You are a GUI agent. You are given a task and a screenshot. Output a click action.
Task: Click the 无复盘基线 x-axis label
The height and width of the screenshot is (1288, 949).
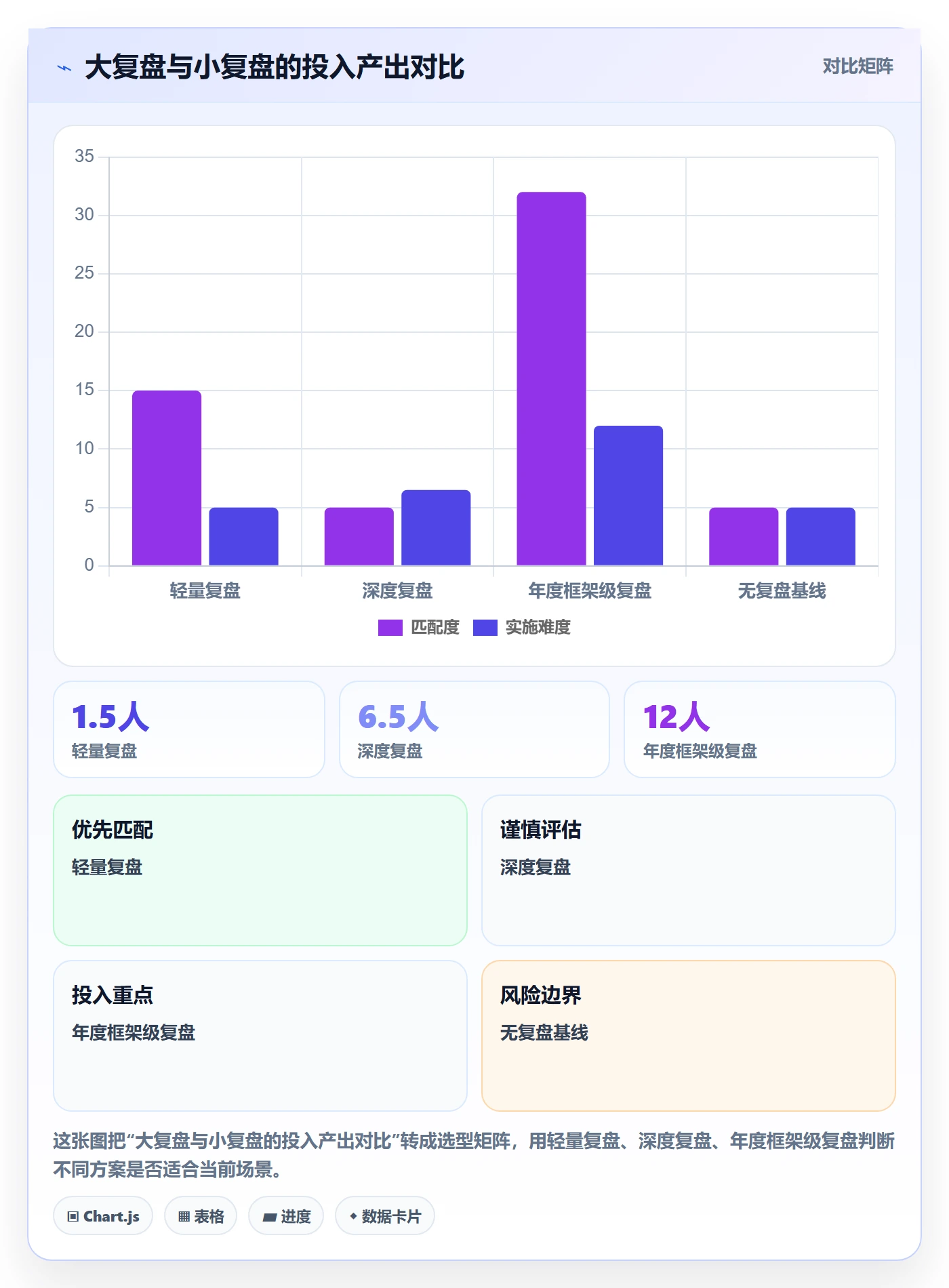pos(782,591)
